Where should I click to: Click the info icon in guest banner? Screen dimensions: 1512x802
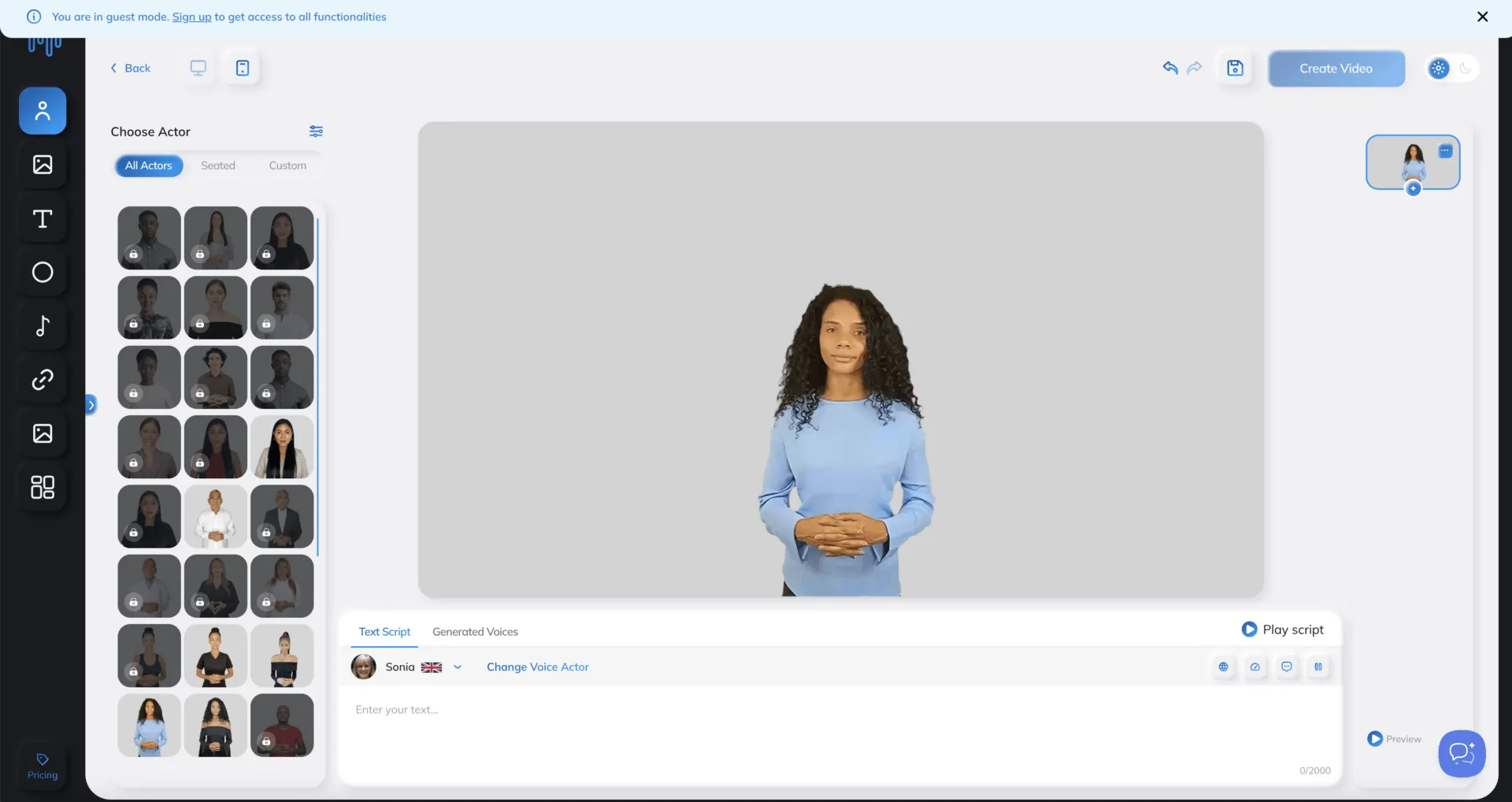[x=34, y=17]
